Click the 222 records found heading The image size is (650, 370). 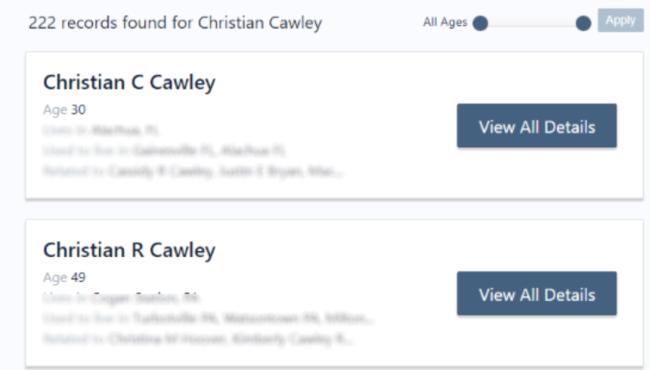(175, 23)
